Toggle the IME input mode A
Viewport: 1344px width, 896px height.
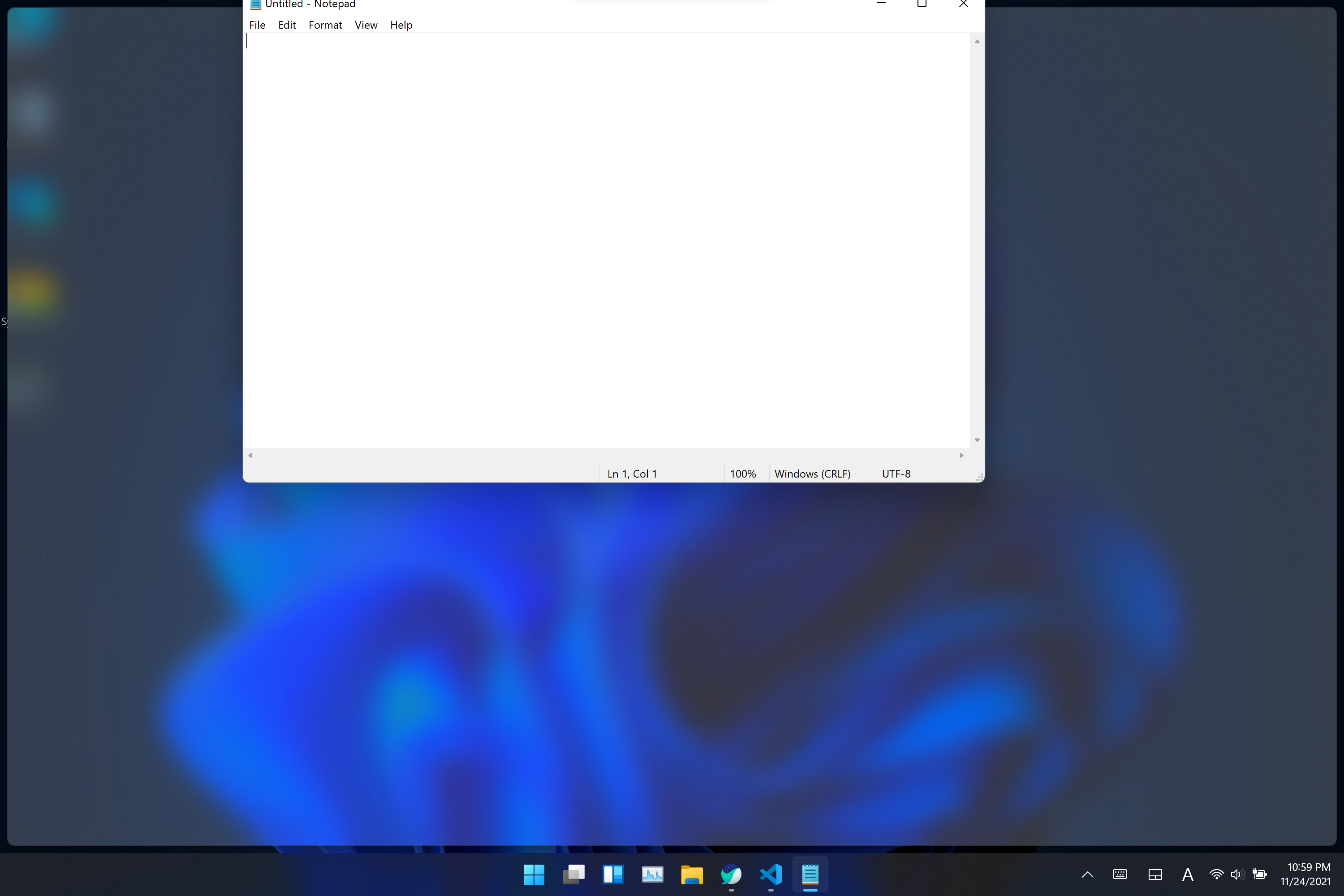(1188, 874)
